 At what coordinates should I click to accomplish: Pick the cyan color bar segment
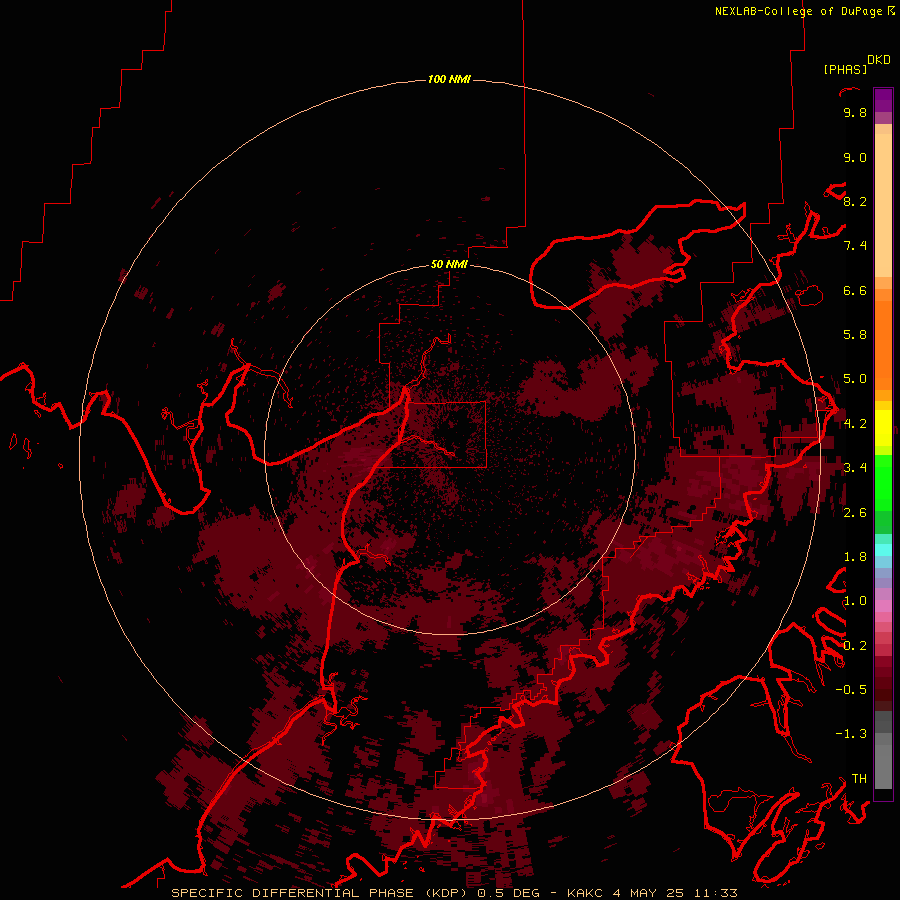[883, 550]
